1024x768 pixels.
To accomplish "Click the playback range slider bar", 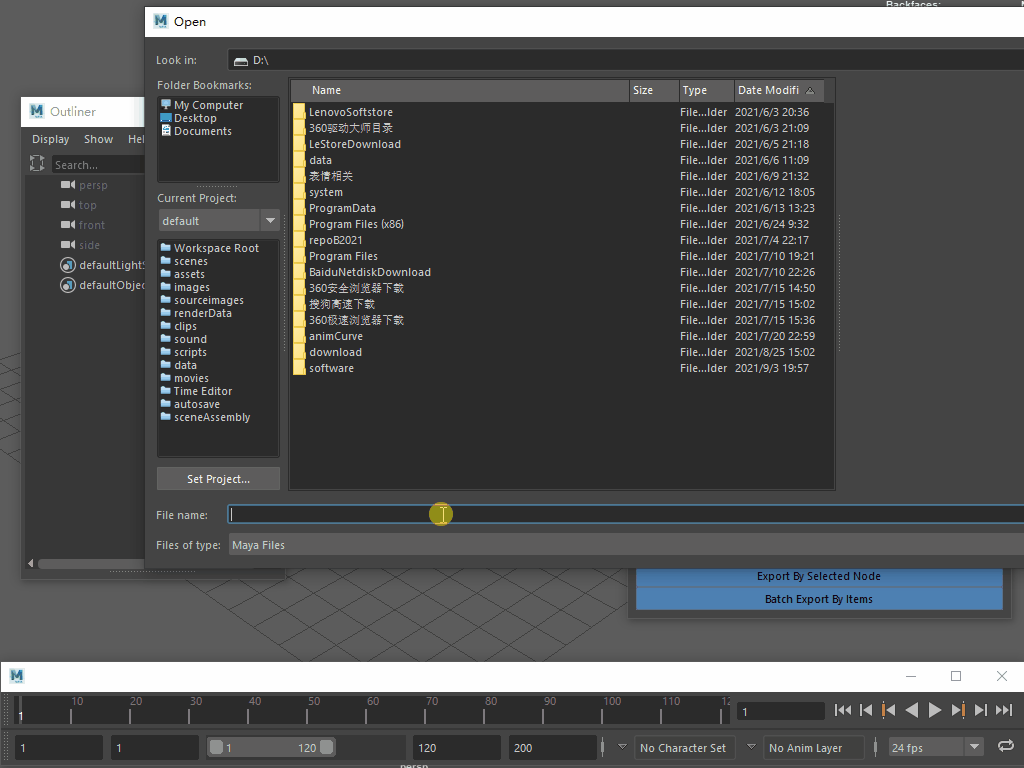I will pyautogui.click(x=270, y=748).
